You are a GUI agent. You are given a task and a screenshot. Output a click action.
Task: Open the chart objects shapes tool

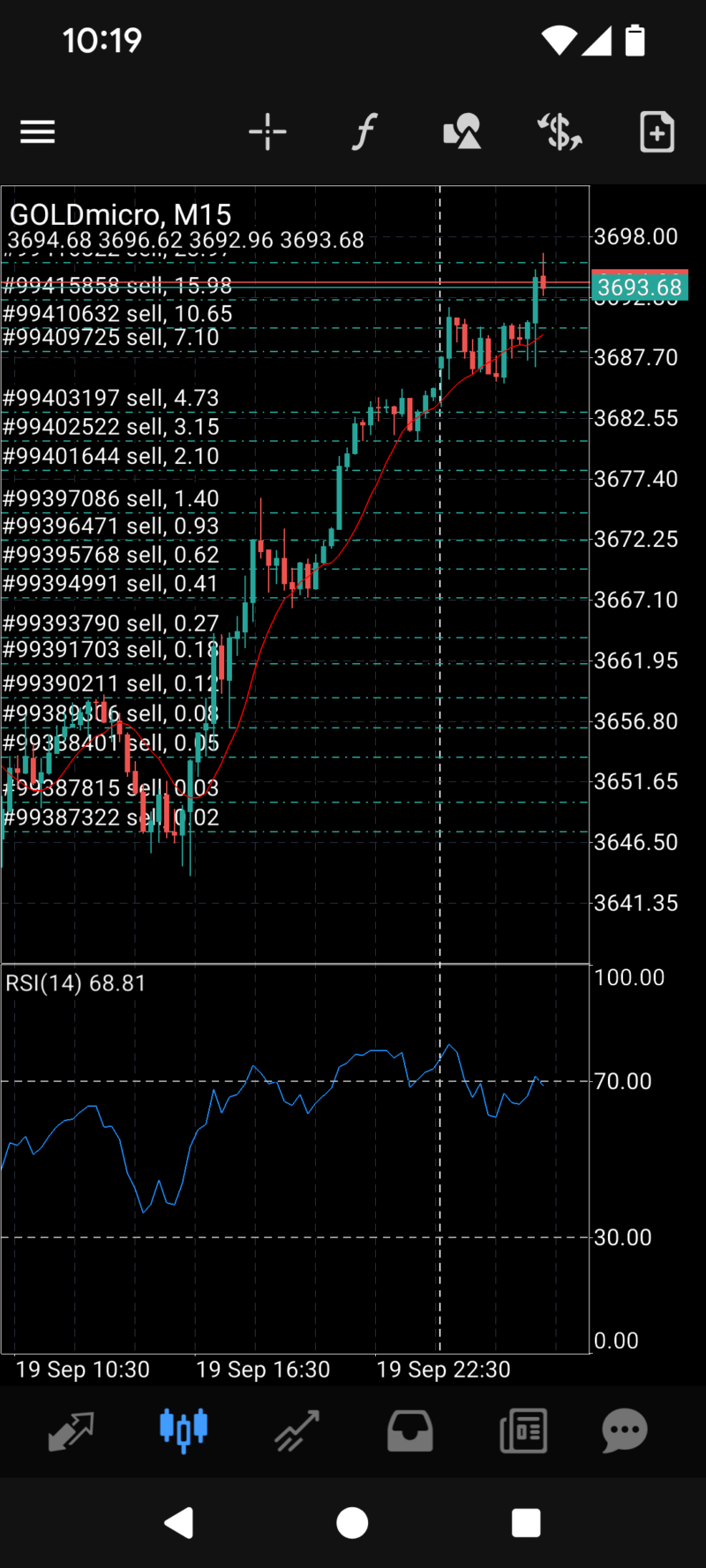(x=462, y=132)
